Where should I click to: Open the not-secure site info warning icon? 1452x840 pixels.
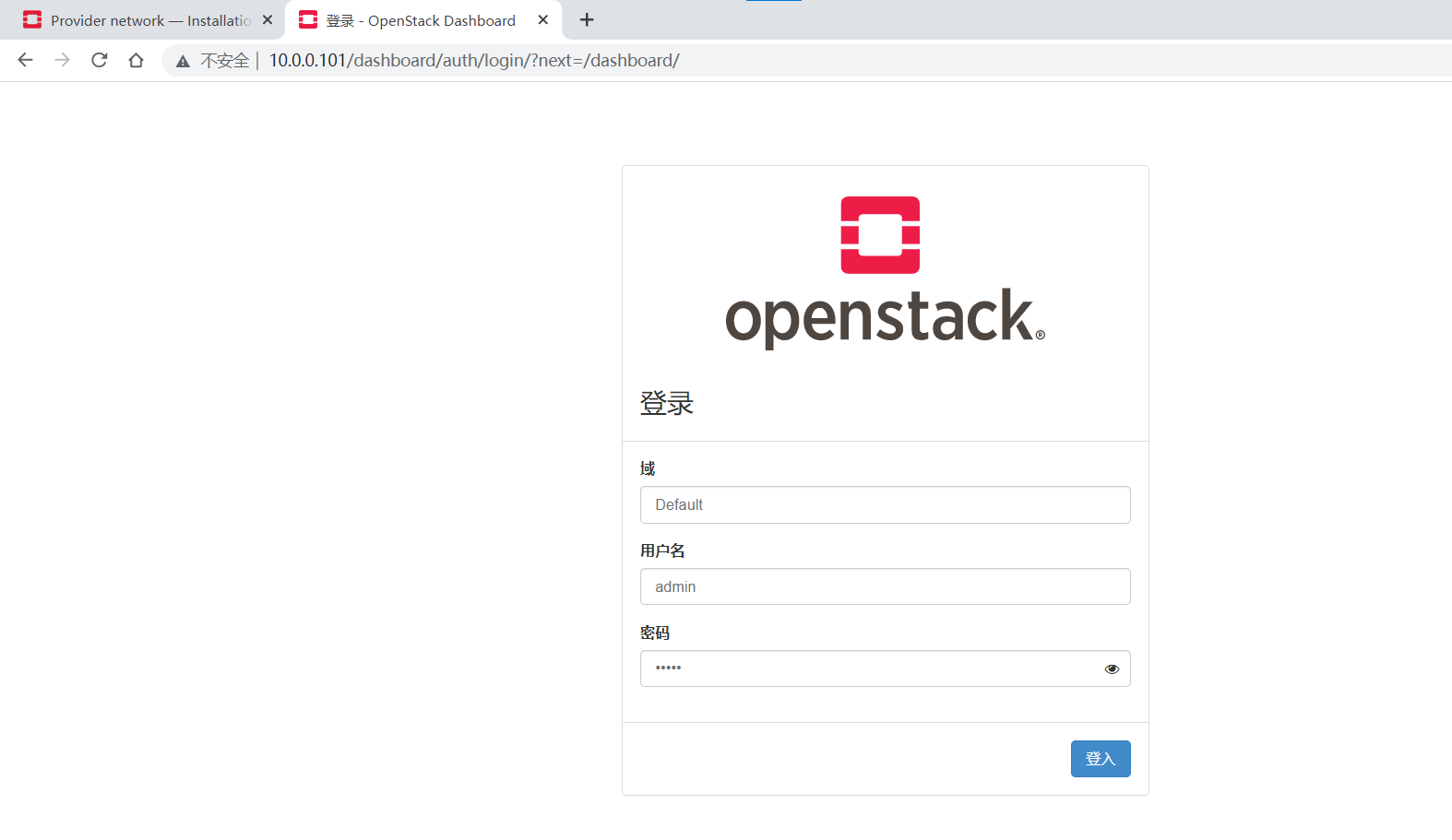click(183, 61)
